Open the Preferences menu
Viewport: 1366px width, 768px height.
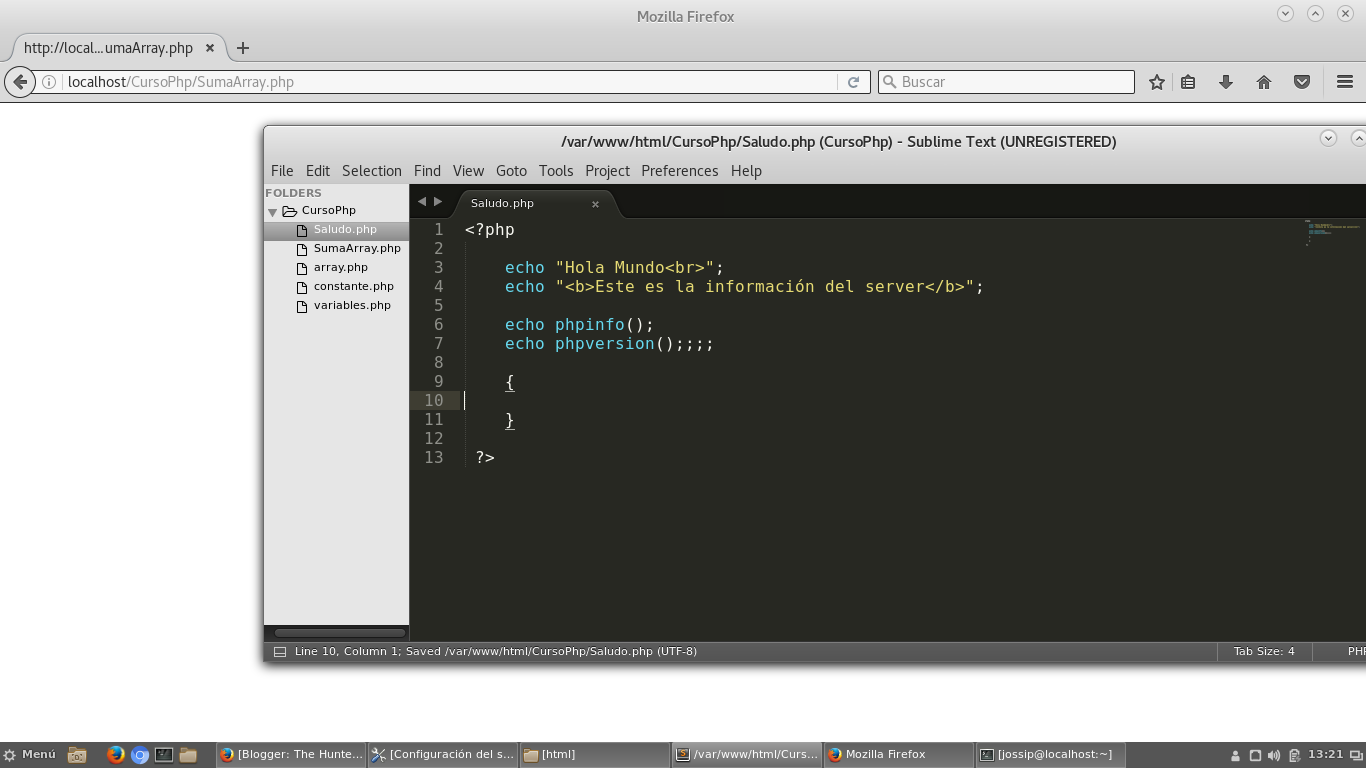click(680, 171)
